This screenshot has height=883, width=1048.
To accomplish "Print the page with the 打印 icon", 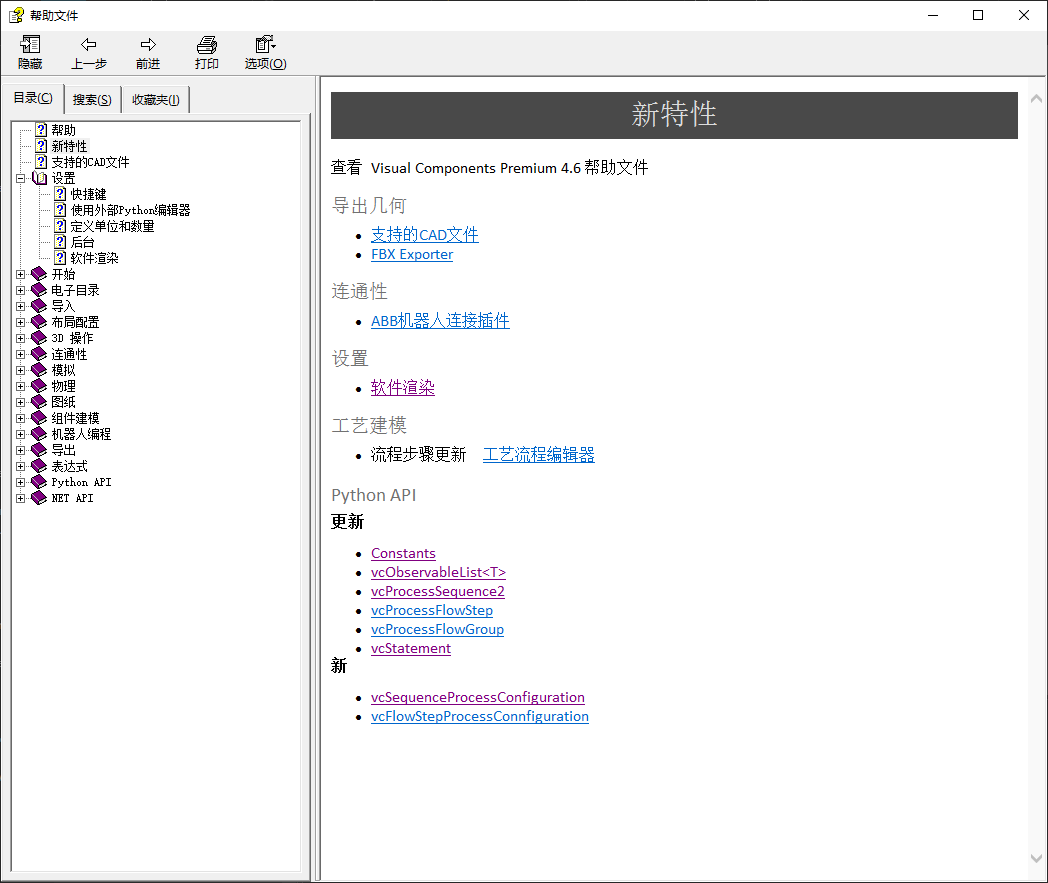I will (207, 45).
